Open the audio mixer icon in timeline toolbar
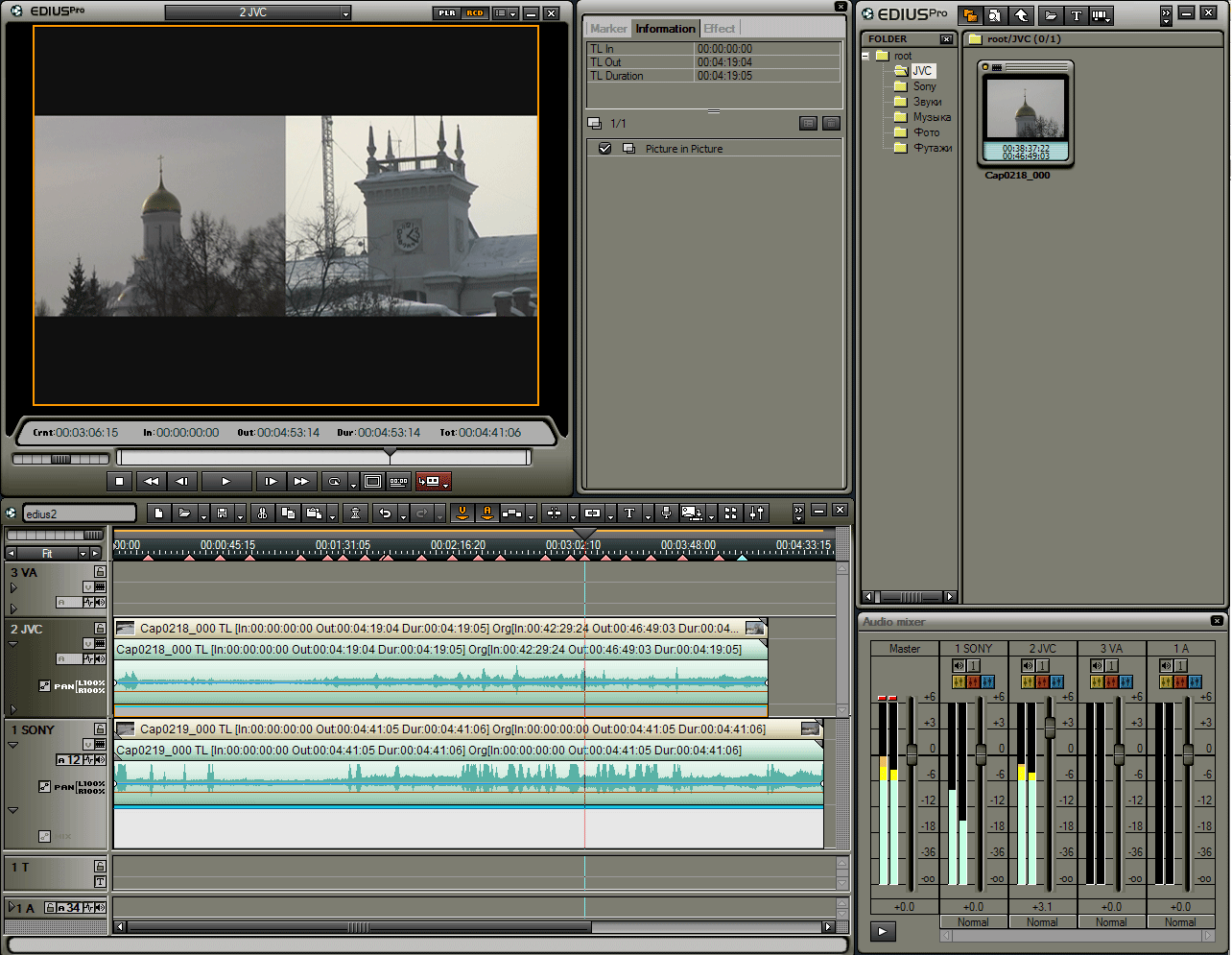Screen dimensions: 1232x955 pyautogui.click(x=757, y=513)
